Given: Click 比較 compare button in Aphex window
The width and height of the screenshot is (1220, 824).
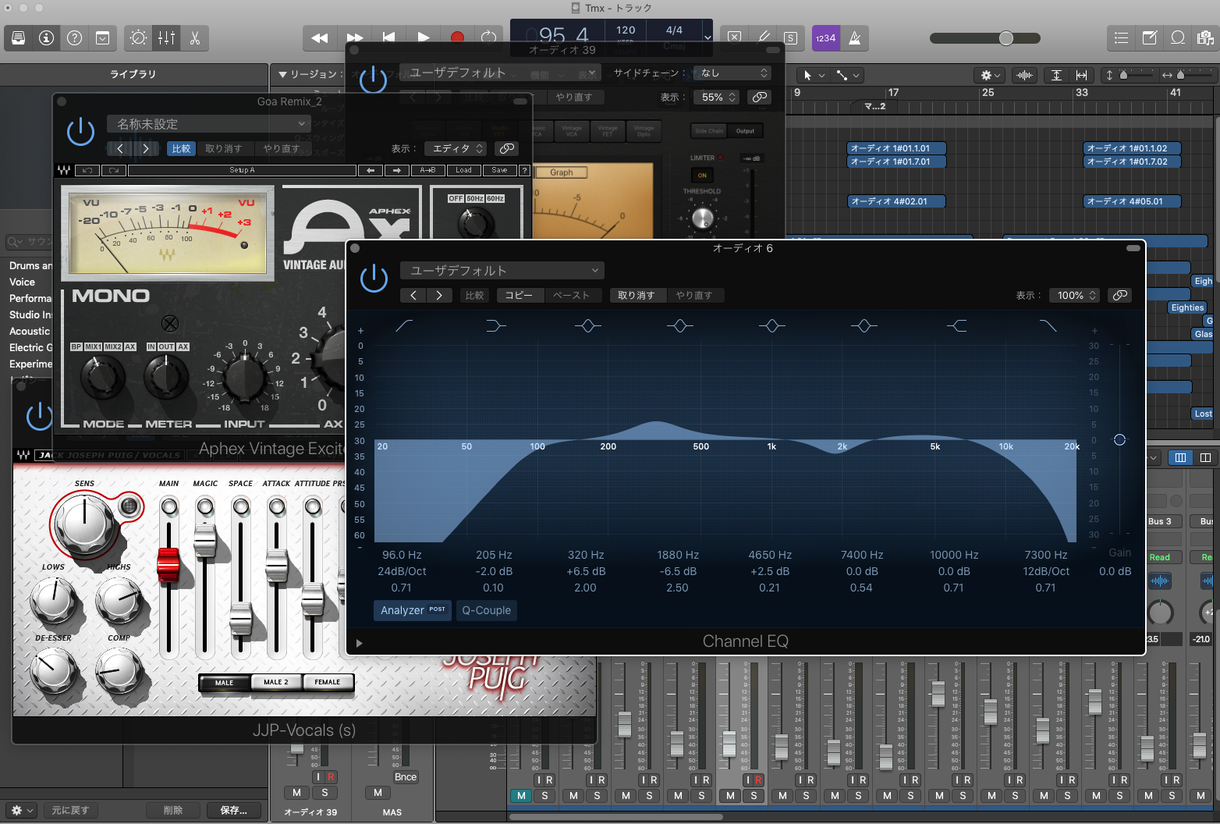Looking at the screenshot, I should tap(181, 149).
